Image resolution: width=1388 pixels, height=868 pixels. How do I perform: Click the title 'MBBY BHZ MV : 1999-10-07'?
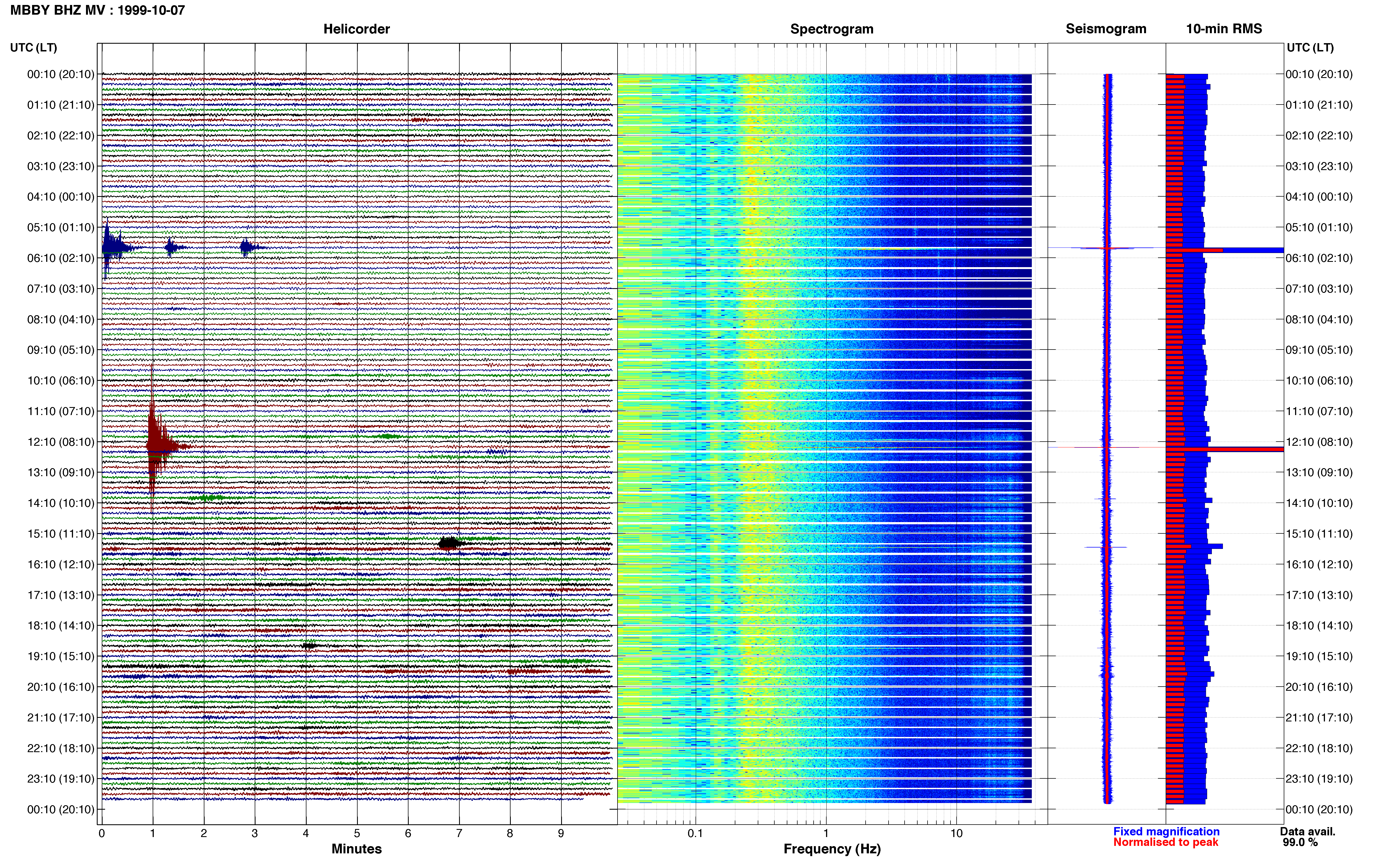[98, 10]
